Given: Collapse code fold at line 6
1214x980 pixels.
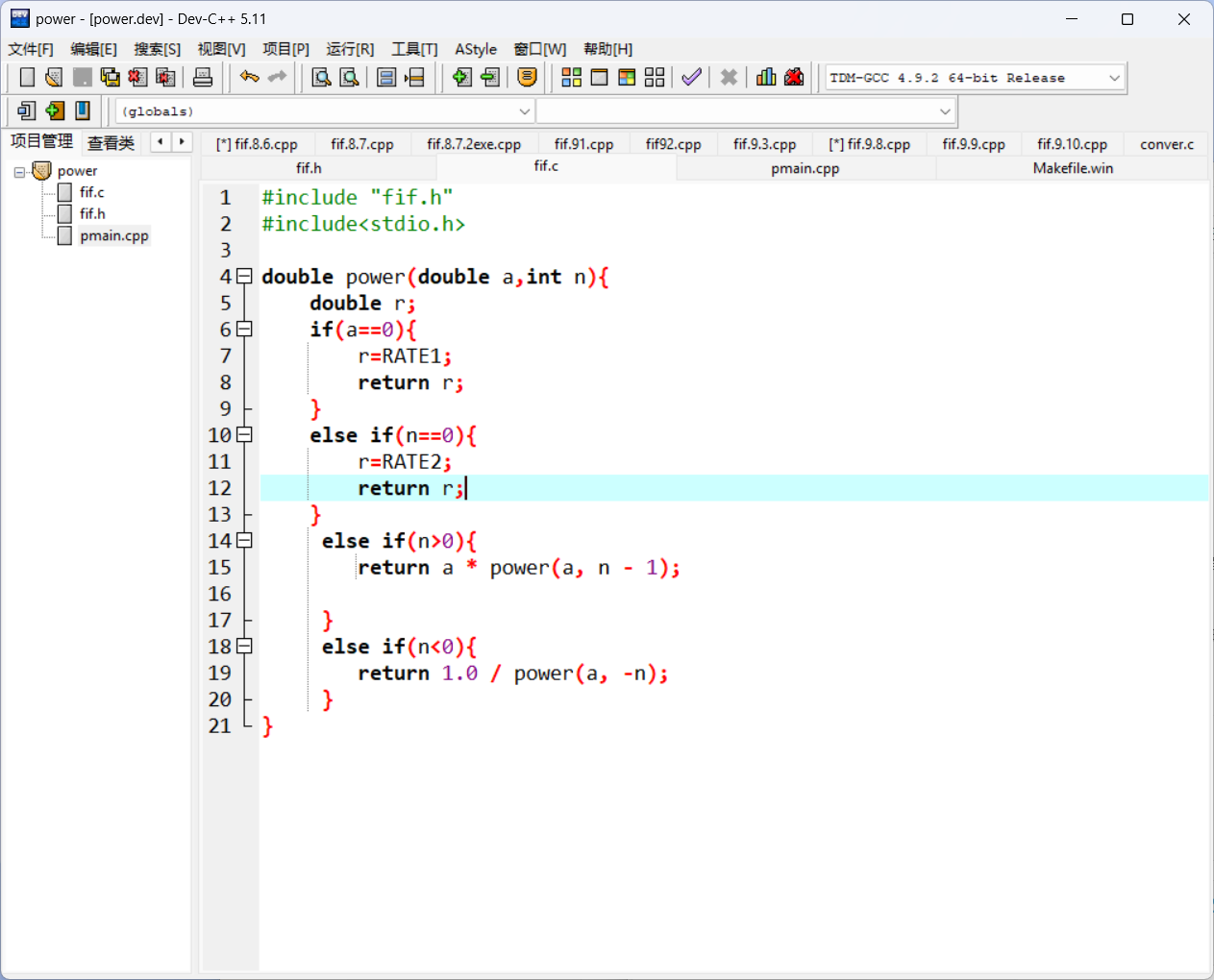Looking at the screenshot, I should point(244,330).
